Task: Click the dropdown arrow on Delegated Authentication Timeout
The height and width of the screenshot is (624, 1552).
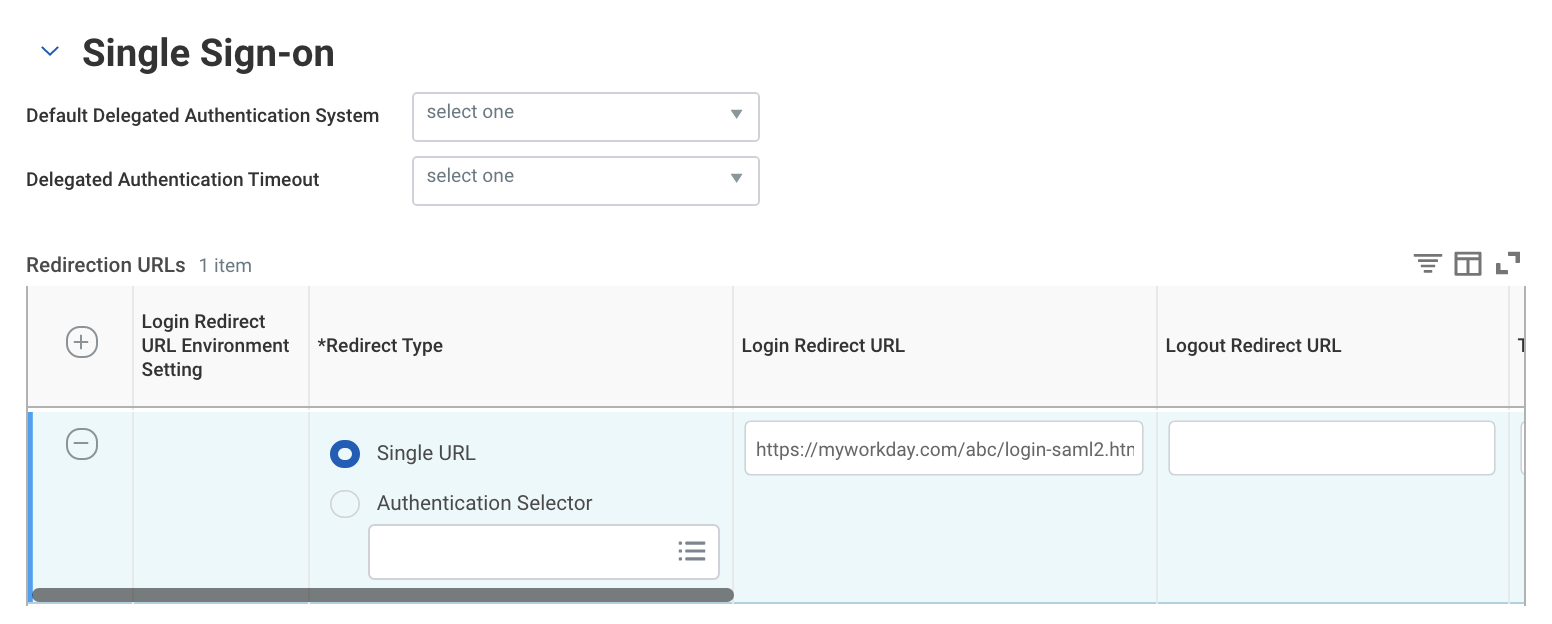Action: [x=737, y=181]
